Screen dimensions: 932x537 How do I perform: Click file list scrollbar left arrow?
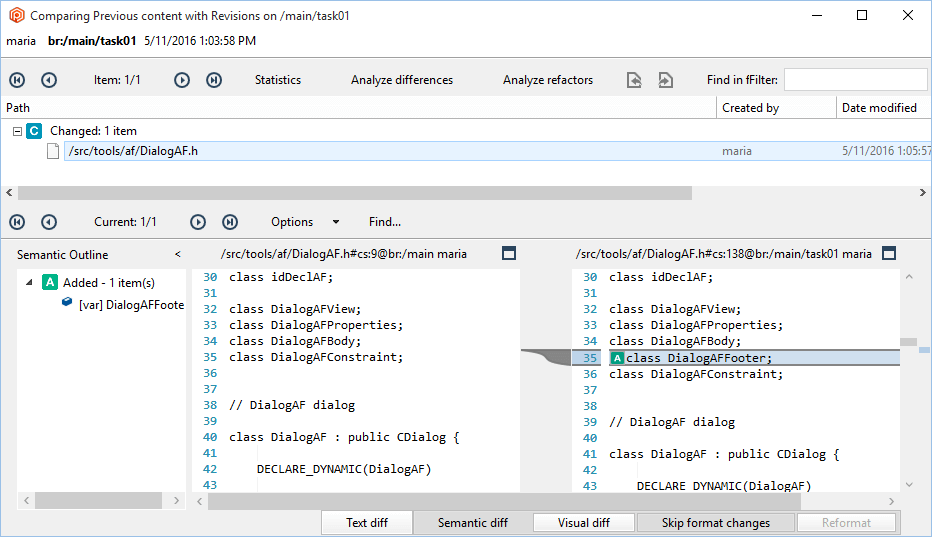point(9,193)
